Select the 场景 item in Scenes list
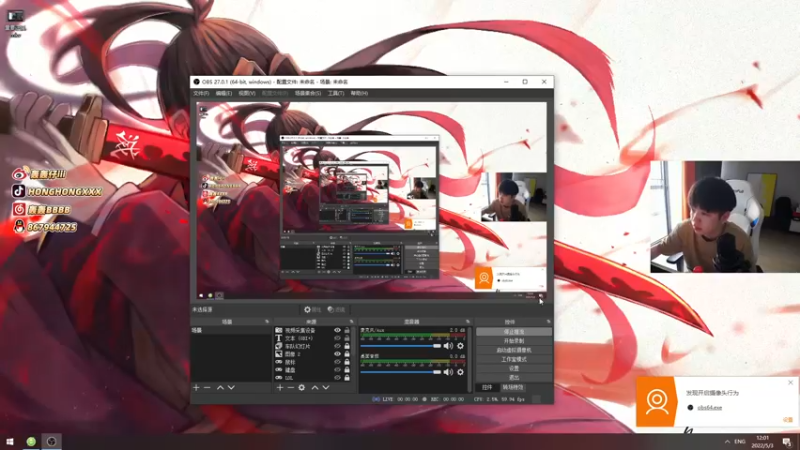800x450 pixels. click(231, 331)
